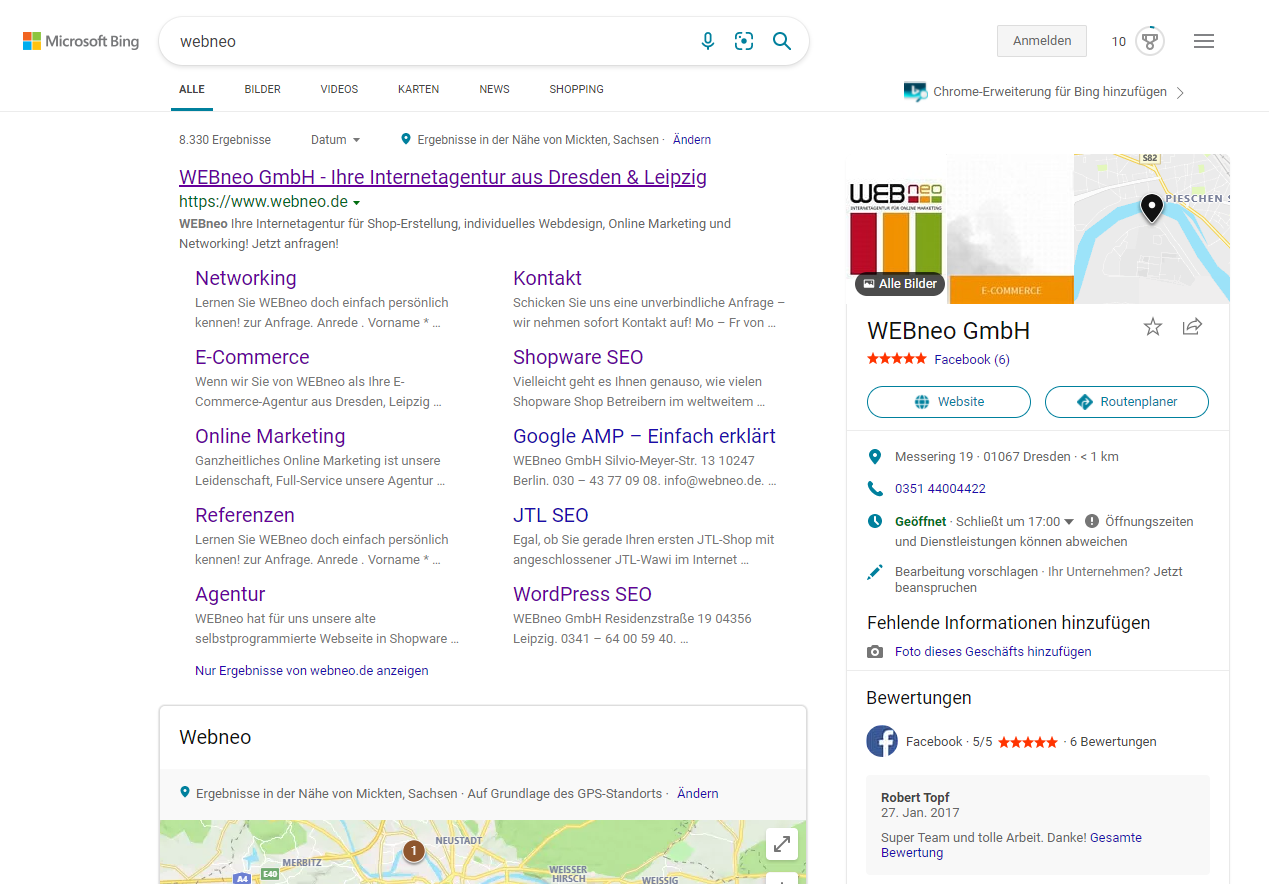The height and width of the screenshot is (884, 1269).
Task: Open the Networking sitelink
Action: pos(246,278)
